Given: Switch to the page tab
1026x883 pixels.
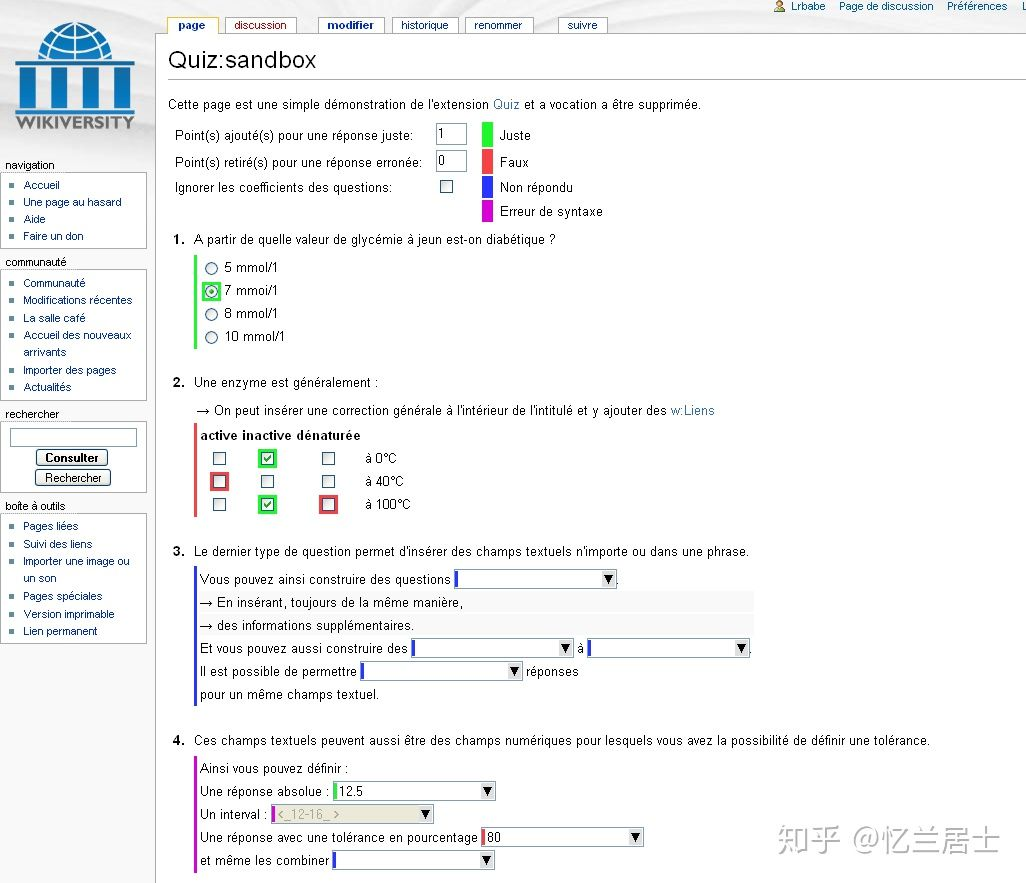Looking at the screenshot, I should click(x=192, y=26).
